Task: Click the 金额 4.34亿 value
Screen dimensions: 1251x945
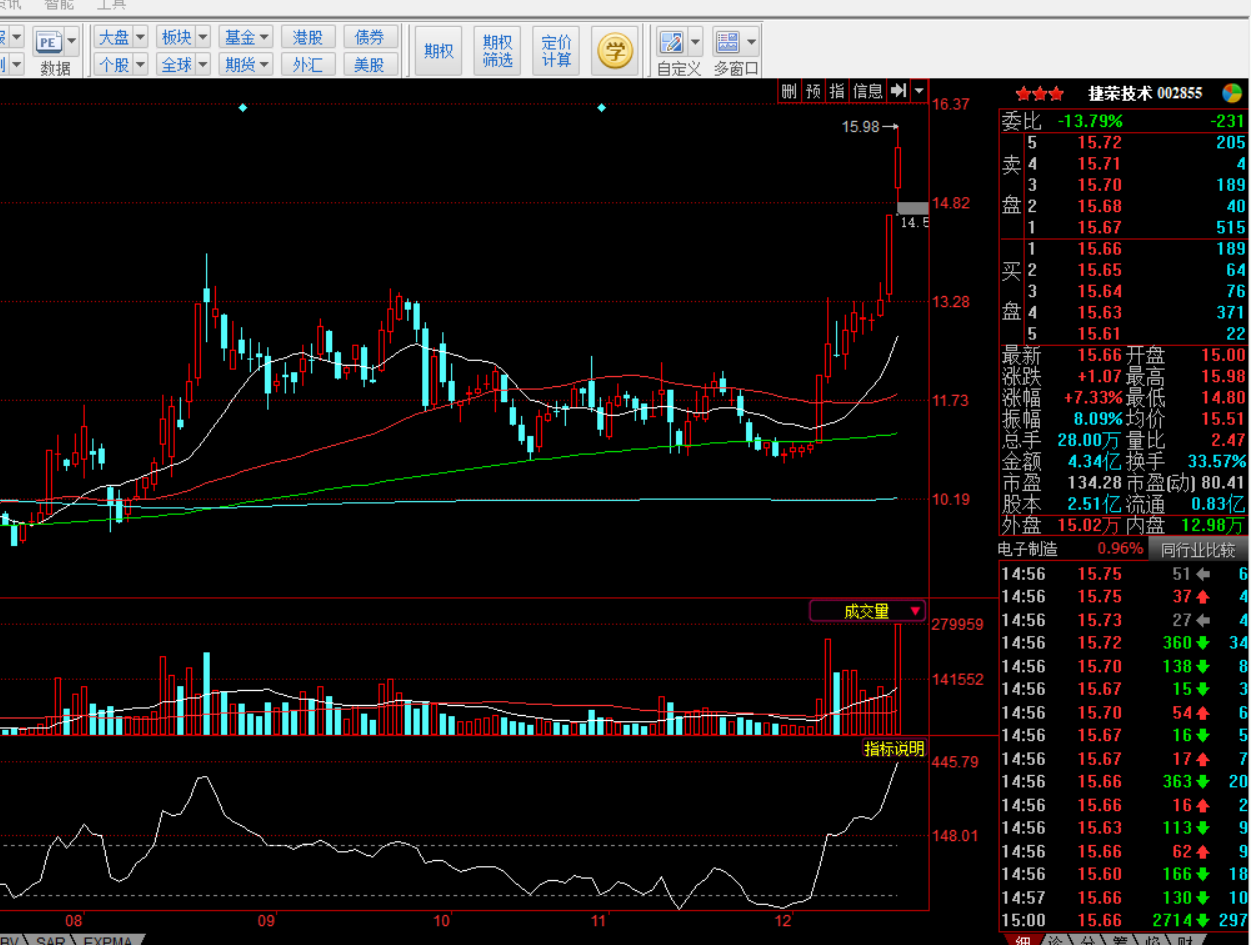Action: (1096, 461)
